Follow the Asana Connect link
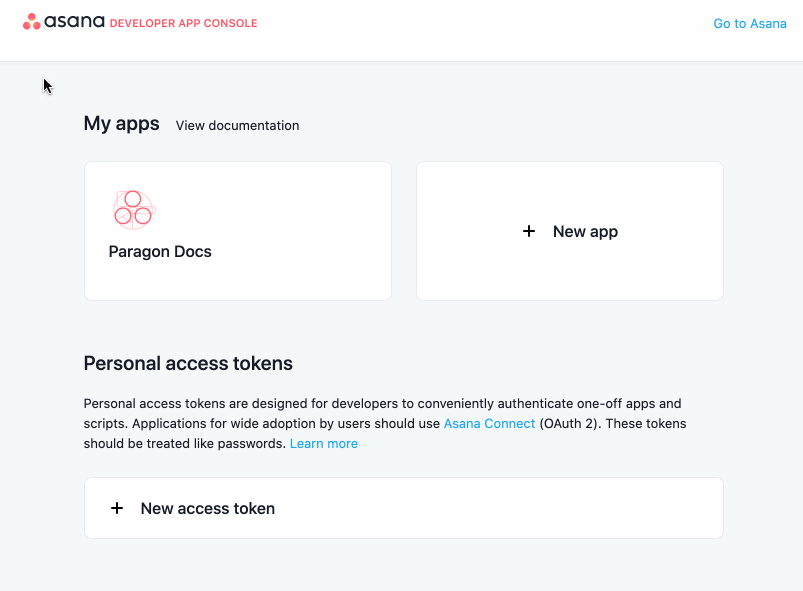This screenshot has width=803, height=591. (489, 424)
